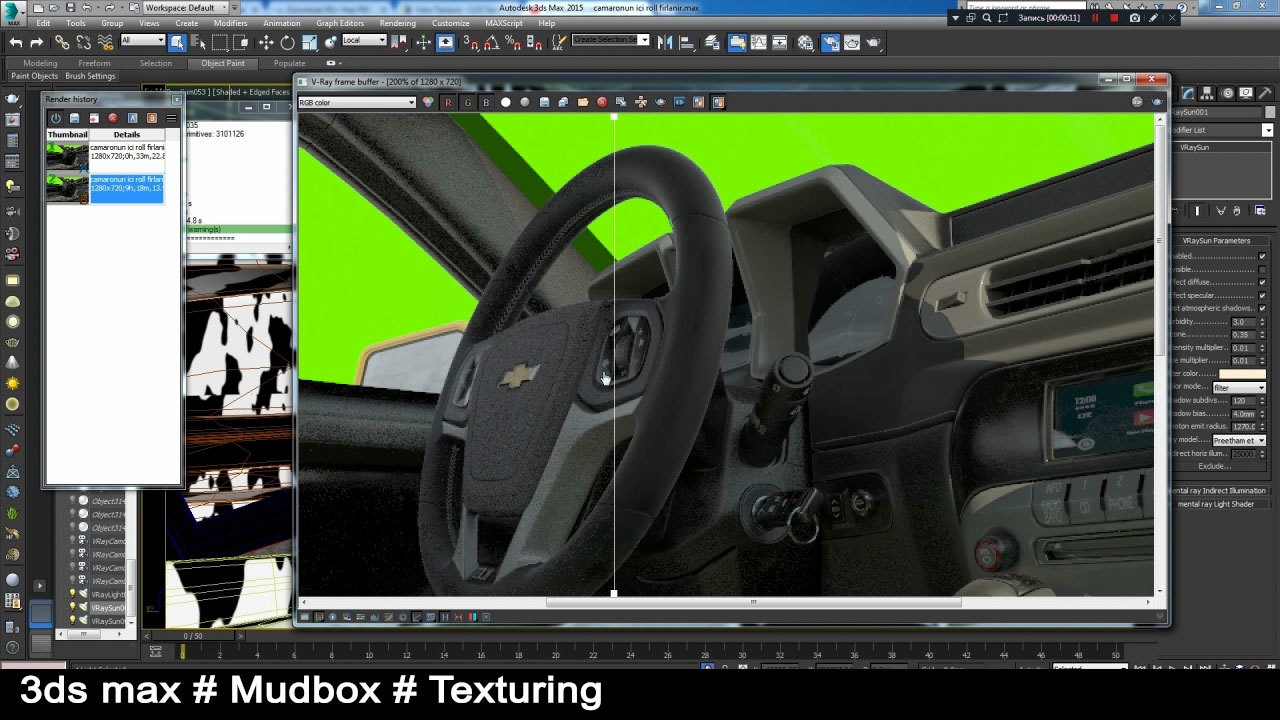This screenshot has width=1280, height=720.
Task: Open the Create Selection Set dropdown
Action: (610, 40)
